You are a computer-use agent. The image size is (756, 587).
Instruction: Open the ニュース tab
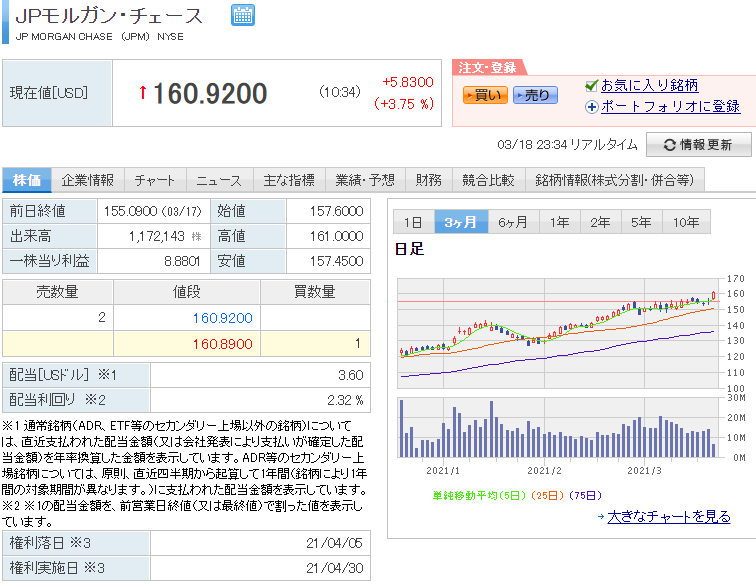219,180
